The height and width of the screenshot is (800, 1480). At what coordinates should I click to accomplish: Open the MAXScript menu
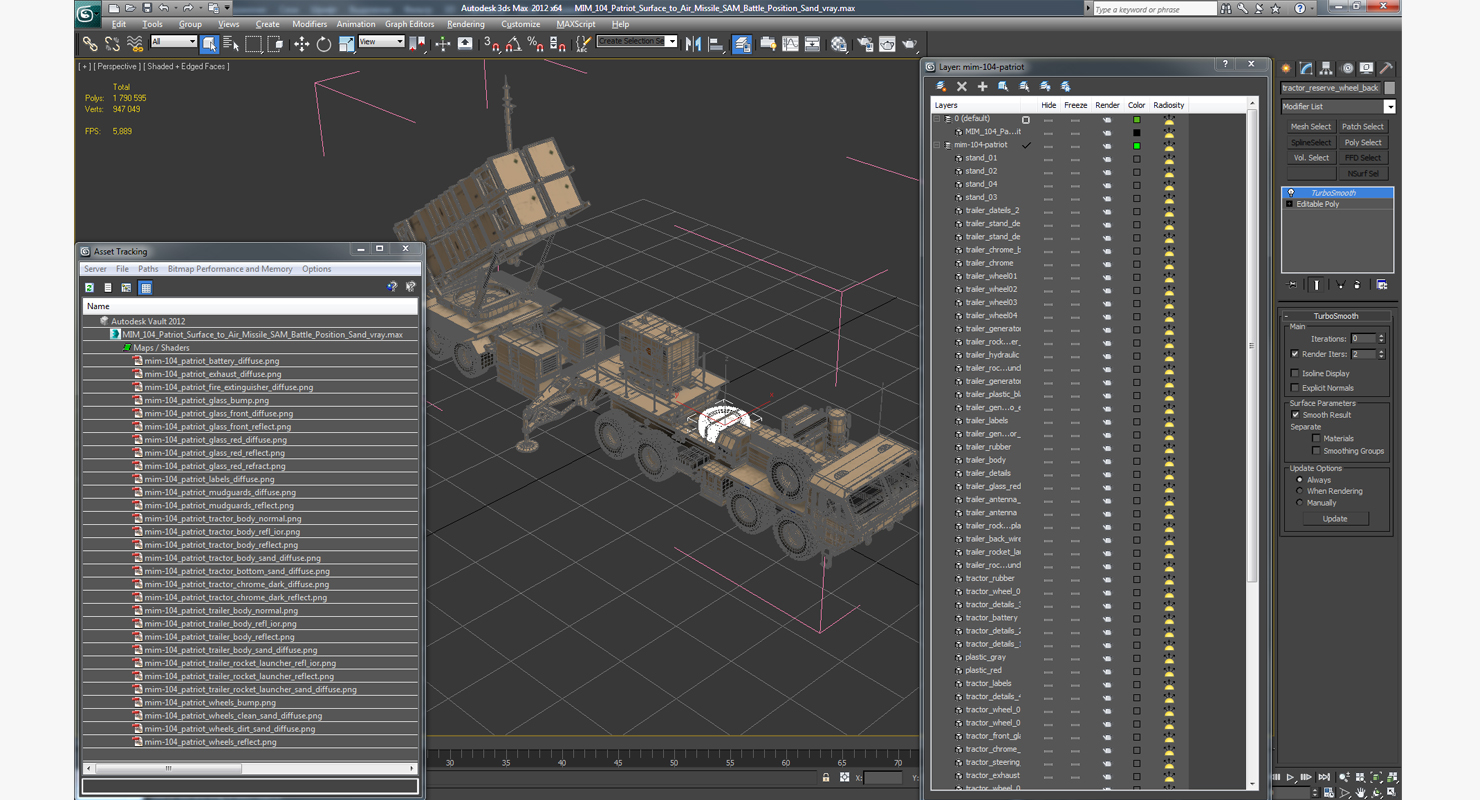pyautogui.click(x=576, y=24)
